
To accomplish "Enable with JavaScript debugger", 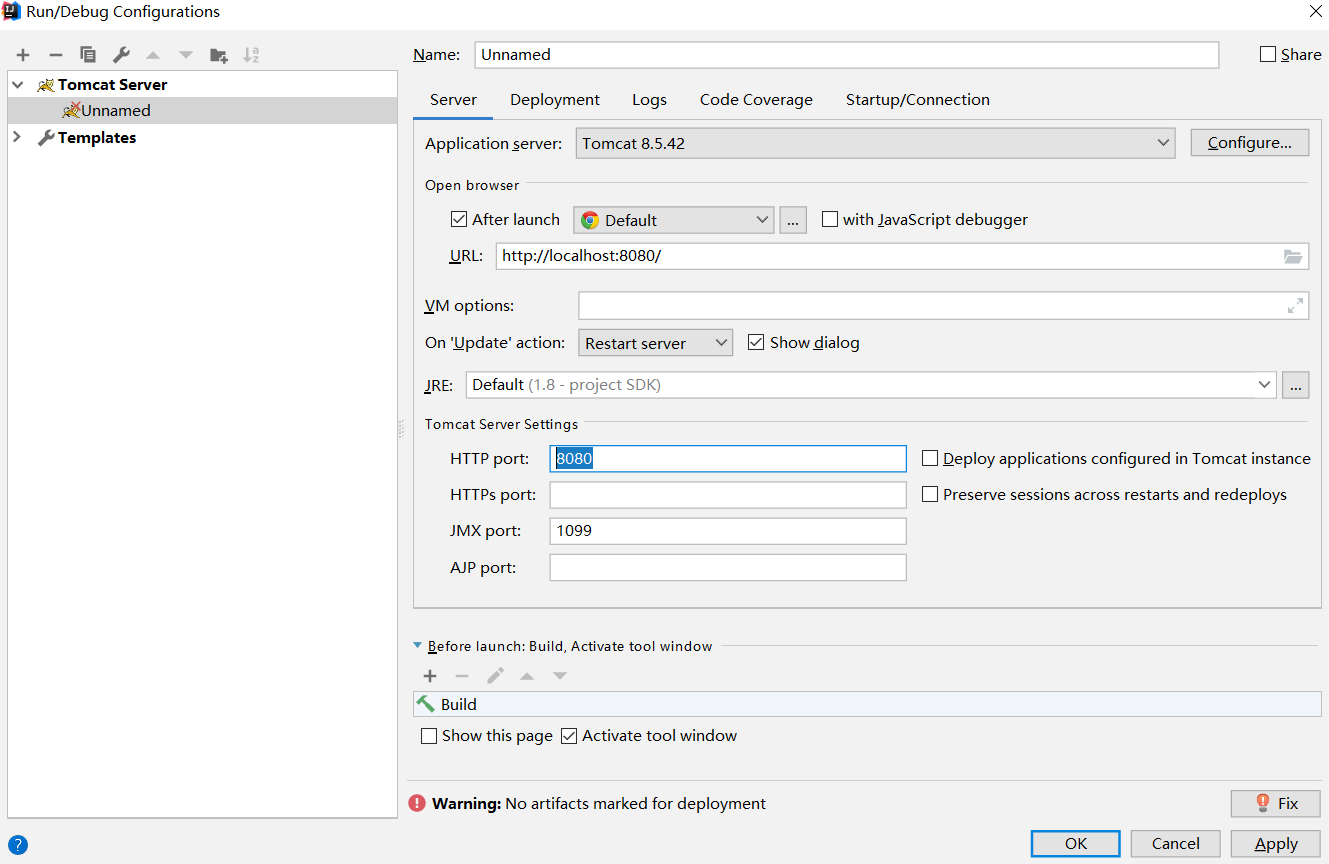I will pos(829,219).
